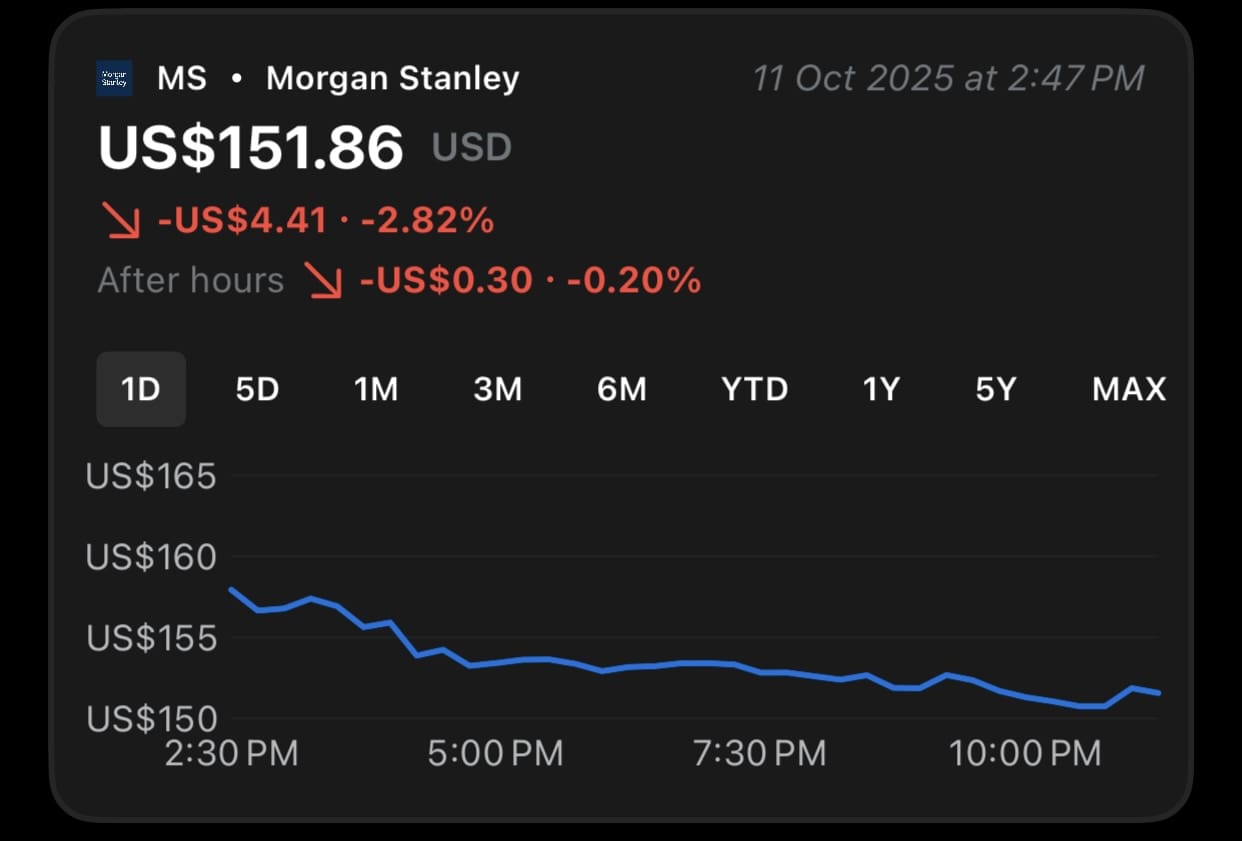
Task: Open the Morgan Stanley company name link
Action: coord(392,78)
